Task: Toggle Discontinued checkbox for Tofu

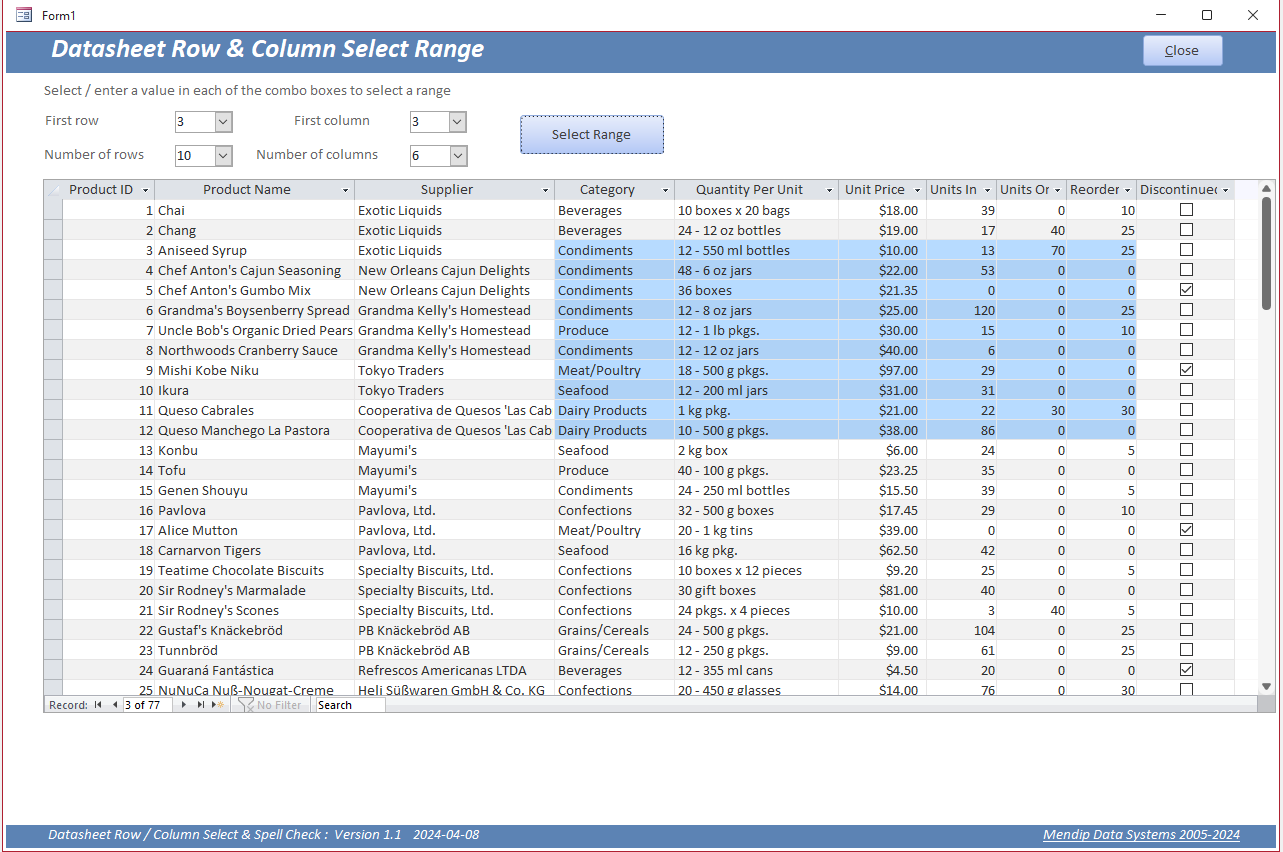Action: (1186, 470)
